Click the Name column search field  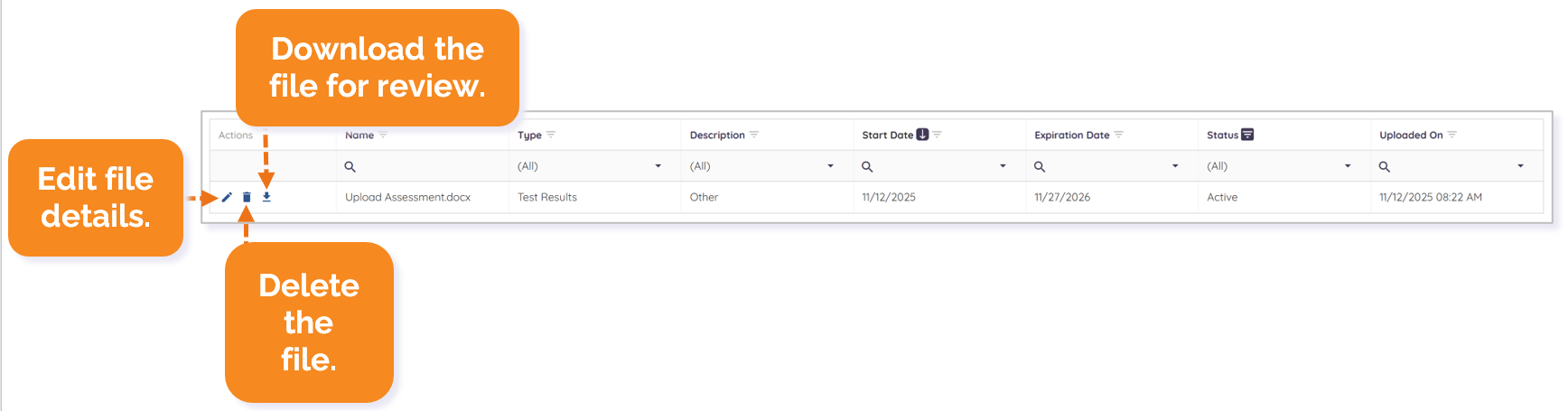tap(425, 166)
